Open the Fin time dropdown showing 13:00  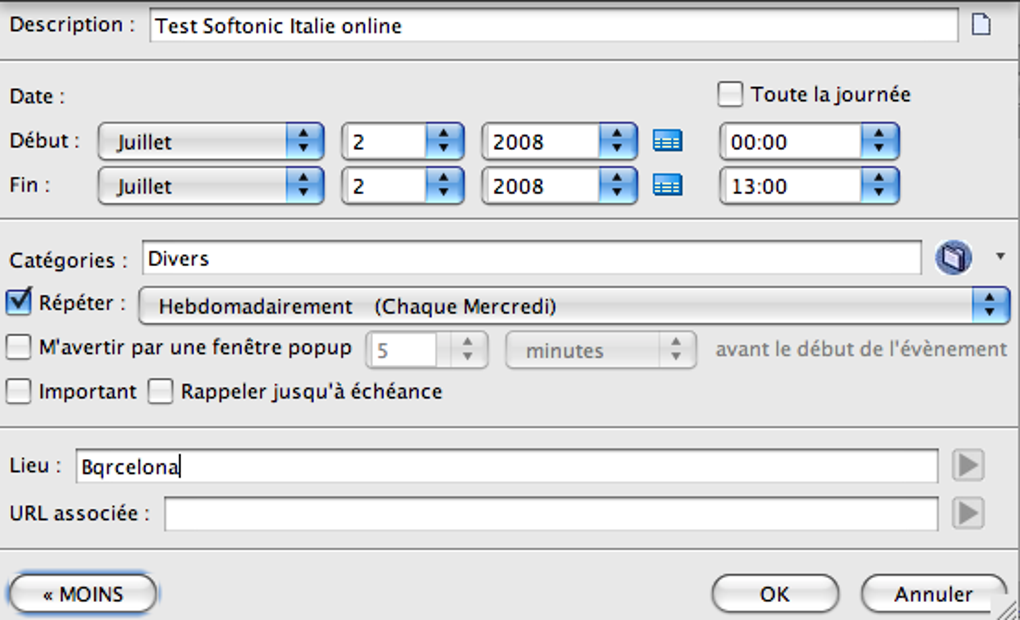(809, 186)
